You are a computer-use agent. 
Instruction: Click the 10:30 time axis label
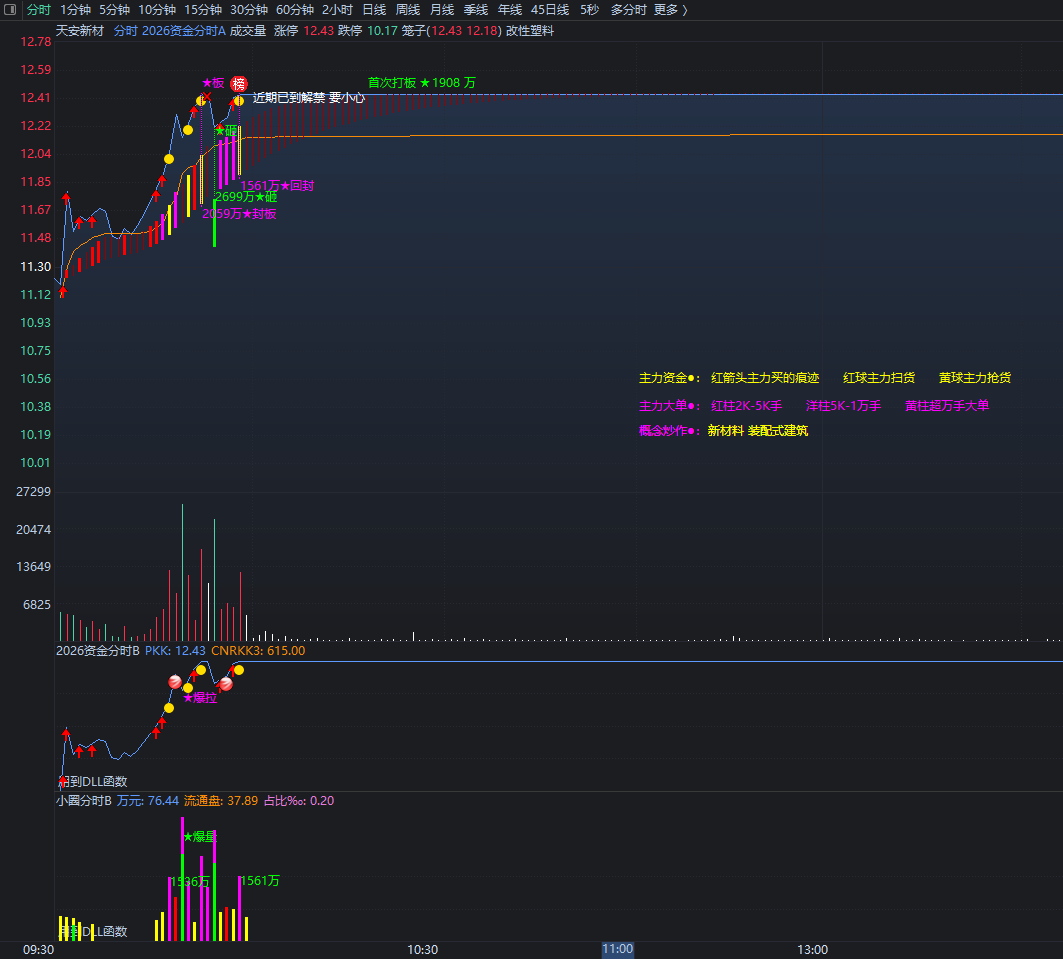(422, 950)
